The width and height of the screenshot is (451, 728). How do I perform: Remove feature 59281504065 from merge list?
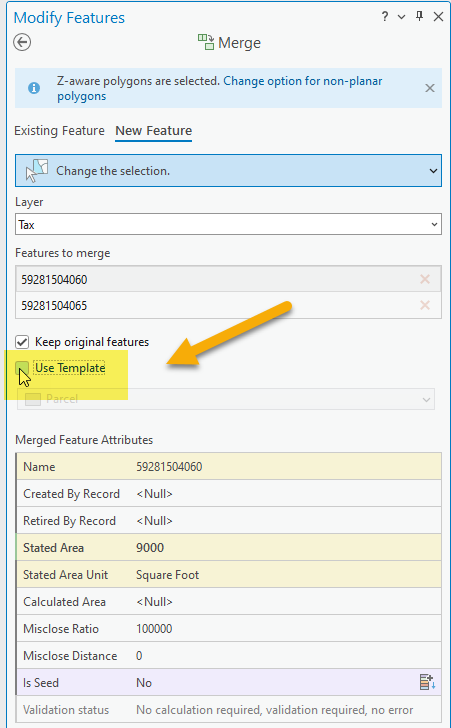425,305
